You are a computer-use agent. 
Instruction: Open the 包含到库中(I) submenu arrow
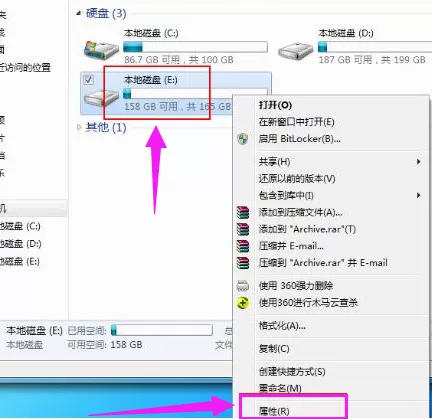tap(418, 195)
